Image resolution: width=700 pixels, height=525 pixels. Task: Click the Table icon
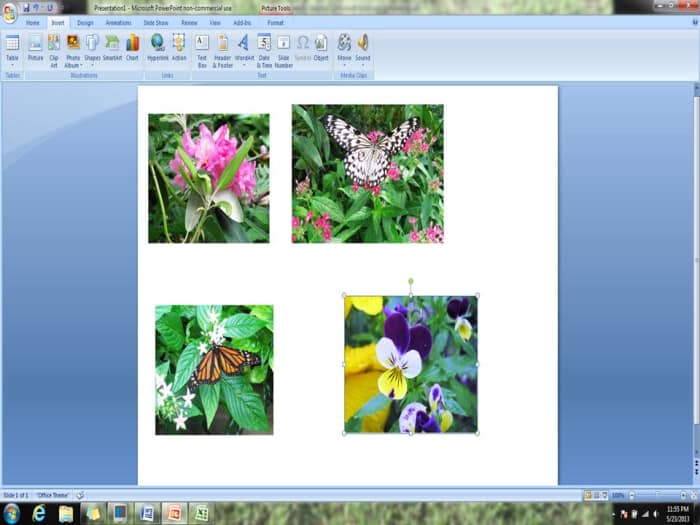coord(12,42)
